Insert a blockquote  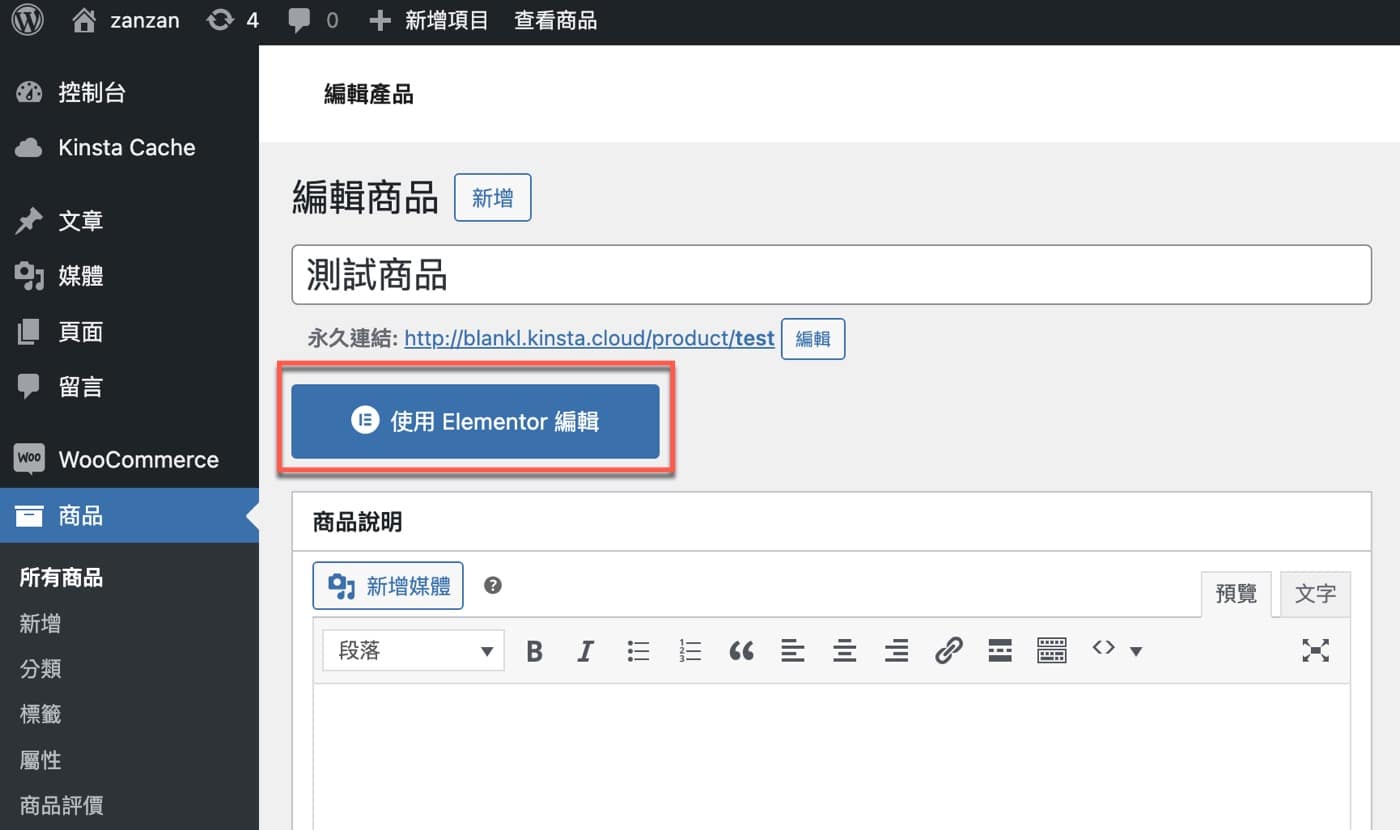[741, 652]
